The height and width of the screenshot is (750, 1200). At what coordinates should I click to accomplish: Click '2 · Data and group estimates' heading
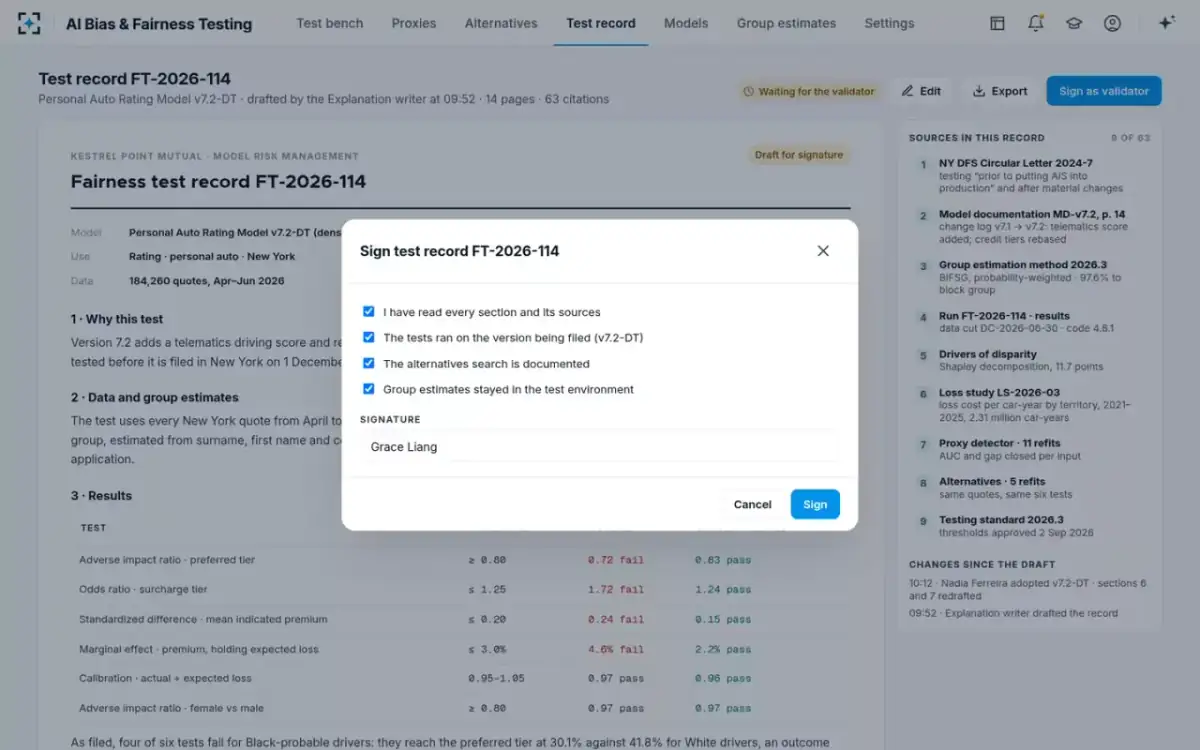point(154,397)
